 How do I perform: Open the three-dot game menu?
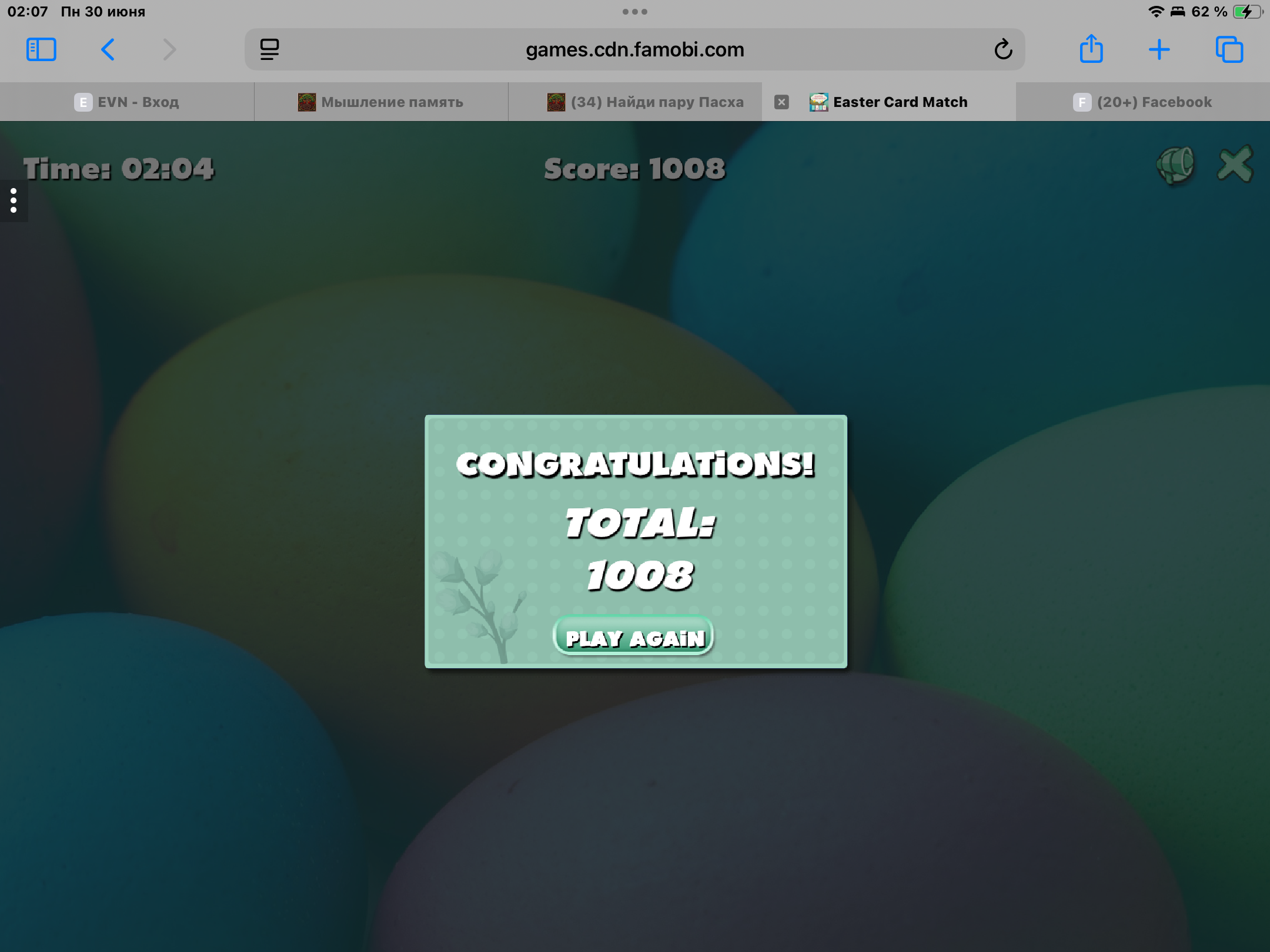[x=14, y=200]
